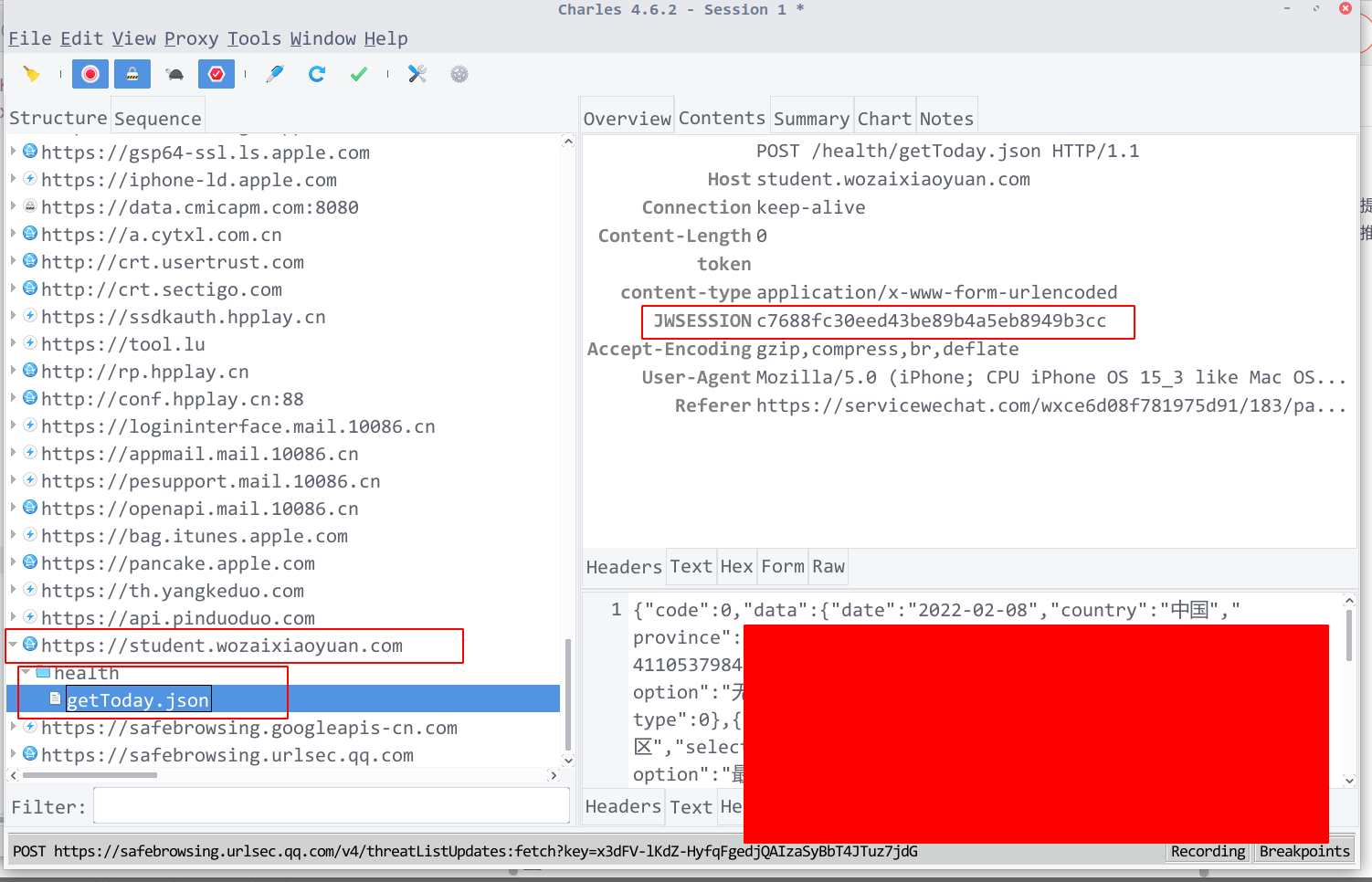Click the Repeat refresh icon
This screenshot has width=1372, height=882.
click(x=316, y=74)
